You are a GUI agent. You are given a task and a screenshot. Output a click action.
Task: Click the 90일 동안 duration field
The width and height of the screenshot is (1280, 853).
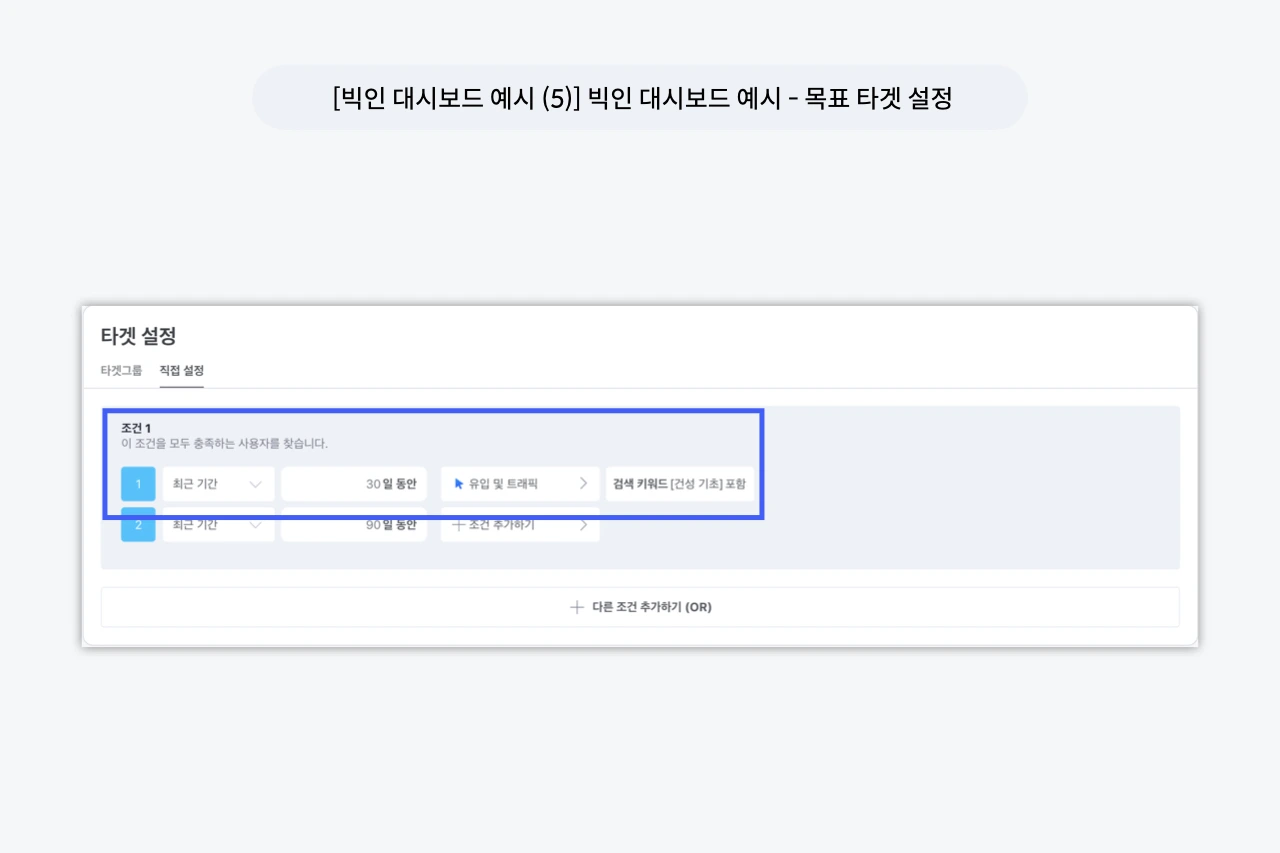point(354,525)
